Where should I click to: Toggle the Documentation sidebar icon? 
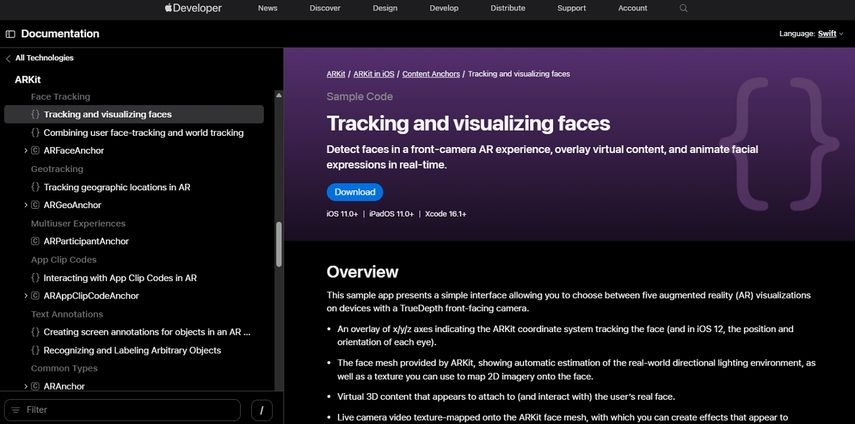point(10,34)
